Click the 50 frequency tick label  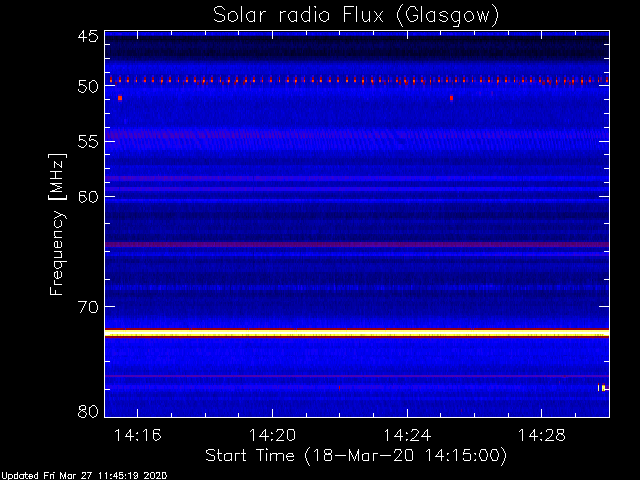pos(88,86)
